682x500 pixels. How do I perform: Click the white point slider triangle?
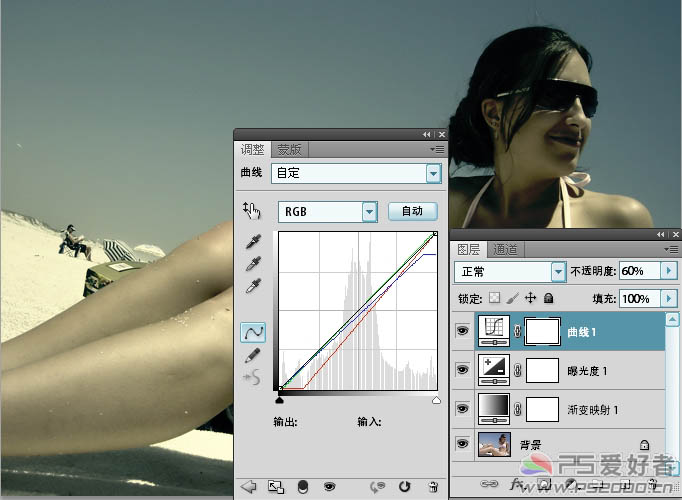(436, 400)
